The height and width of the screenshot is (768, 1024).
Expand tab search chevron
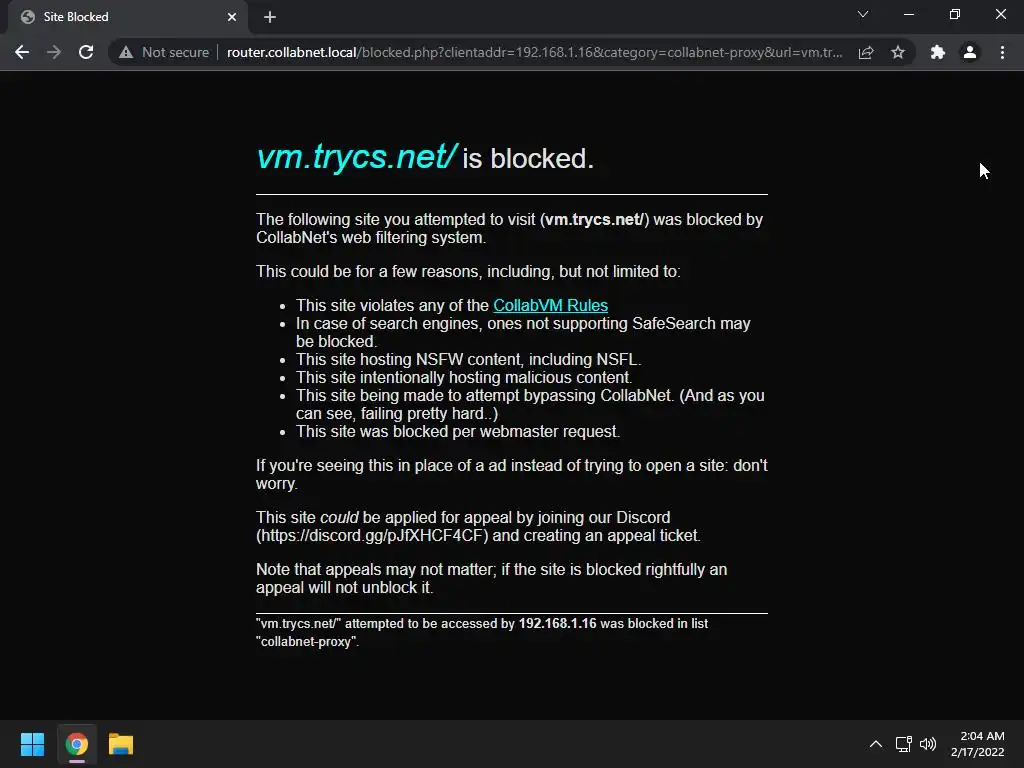click(x=863, y=14)
